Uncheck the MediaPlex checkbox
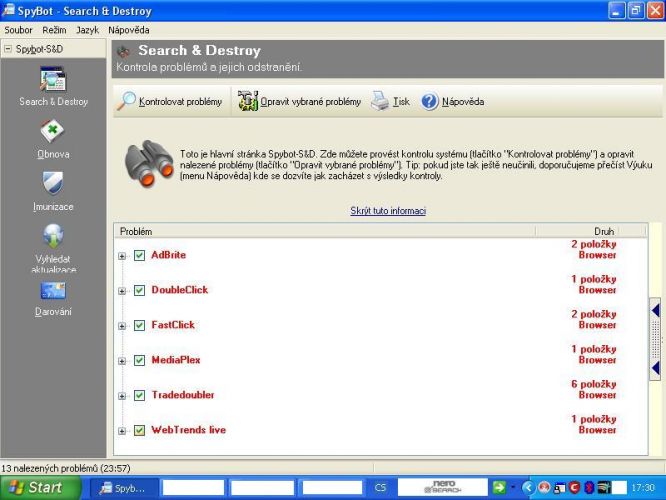This screenshot has width=666, height=500. click(139, 360)
